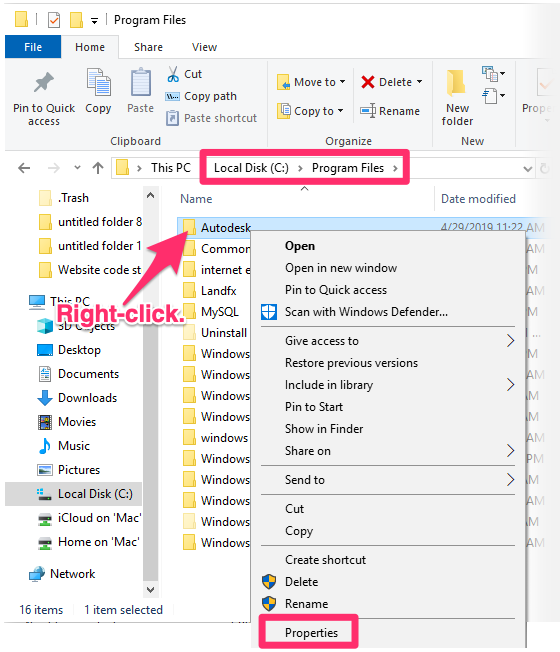This screenshot has height=652, width=560.
Task: Click the ribbon Rename button
Action: [x=390, y=111]
